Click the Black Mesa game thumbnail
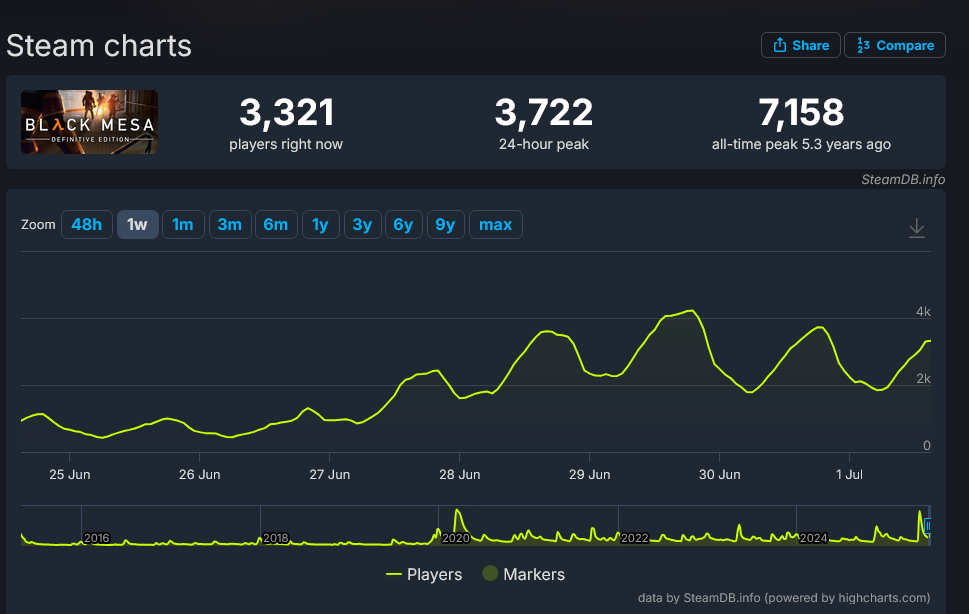This screenshot has height=614, width=969. coord(90,122)
